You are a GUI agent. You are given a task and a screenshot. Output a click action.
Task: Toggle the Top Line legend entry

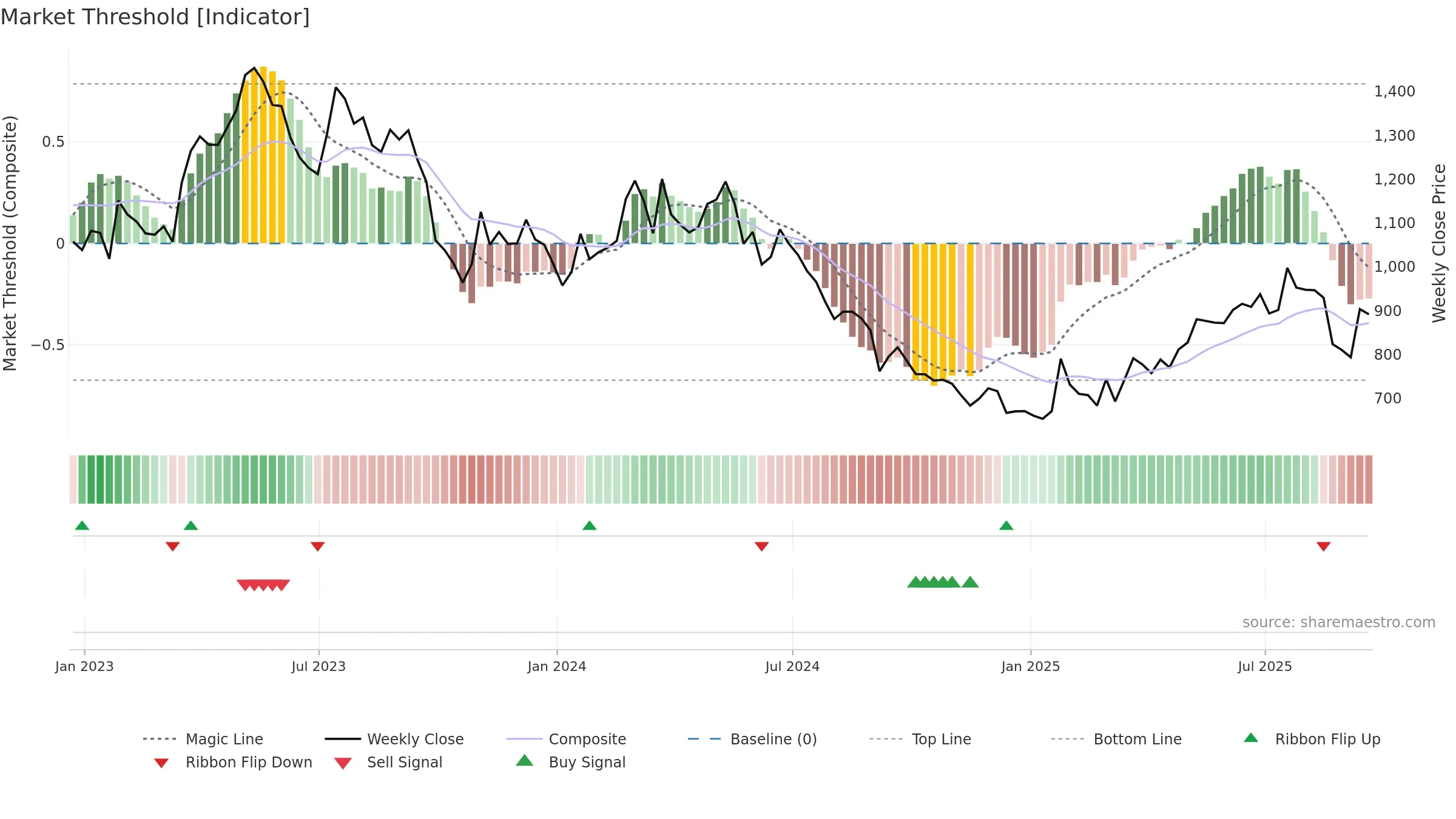(x=920, y=739)
